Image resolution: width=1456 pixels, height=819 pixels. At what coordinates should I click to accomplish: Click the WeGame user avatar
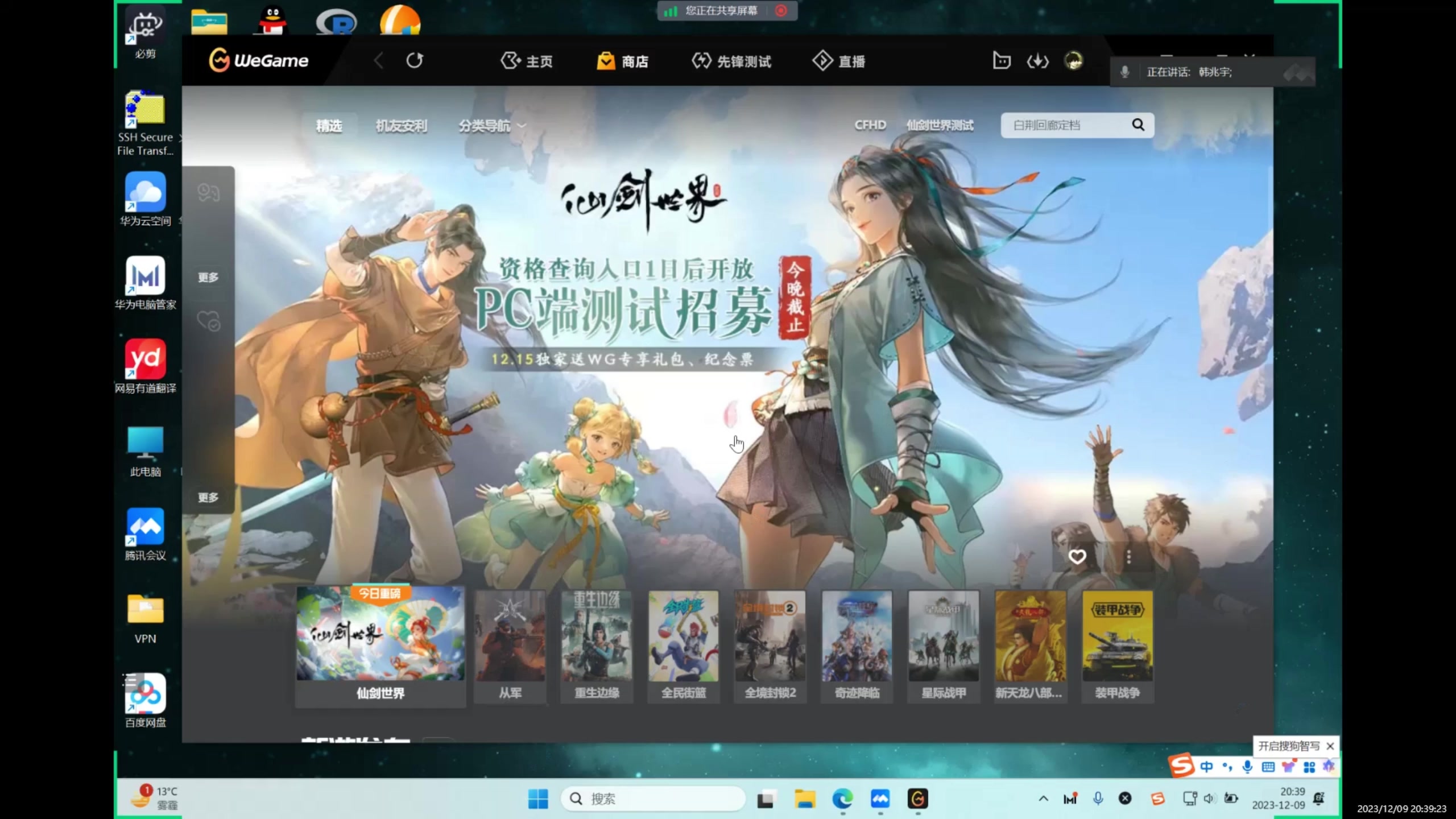[1074, 60]
